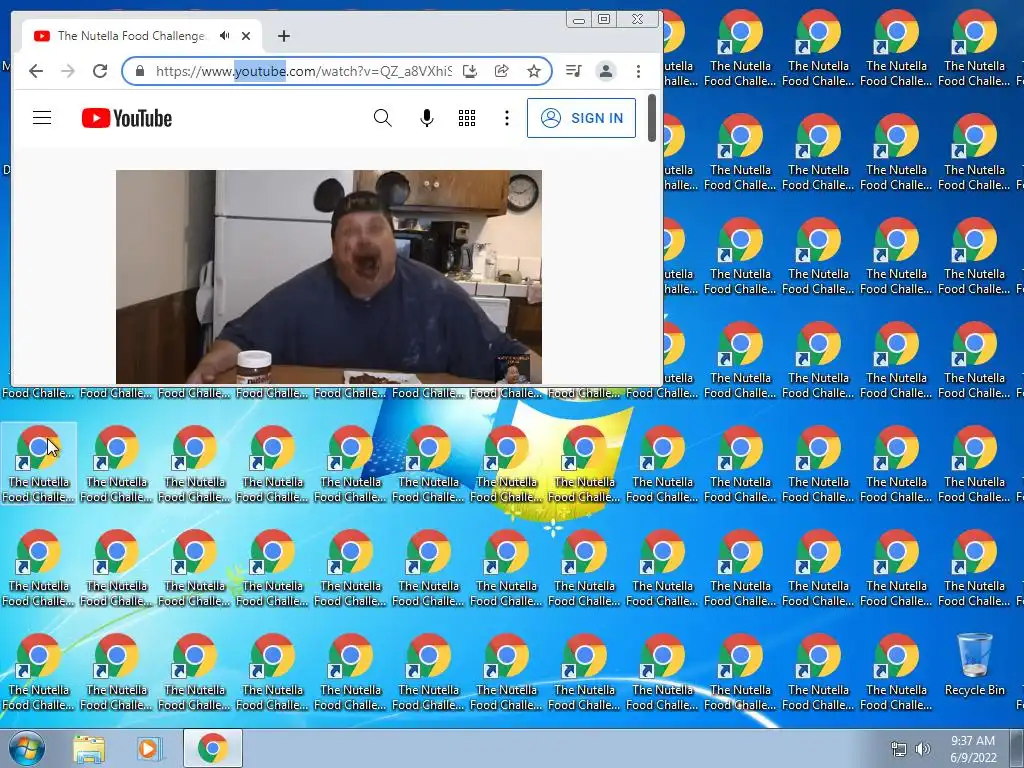This screenshot has height=768, width=1024.
Task: Click the taskbar clock showing 9:37 AM
Action: click(x=973, y=749)
